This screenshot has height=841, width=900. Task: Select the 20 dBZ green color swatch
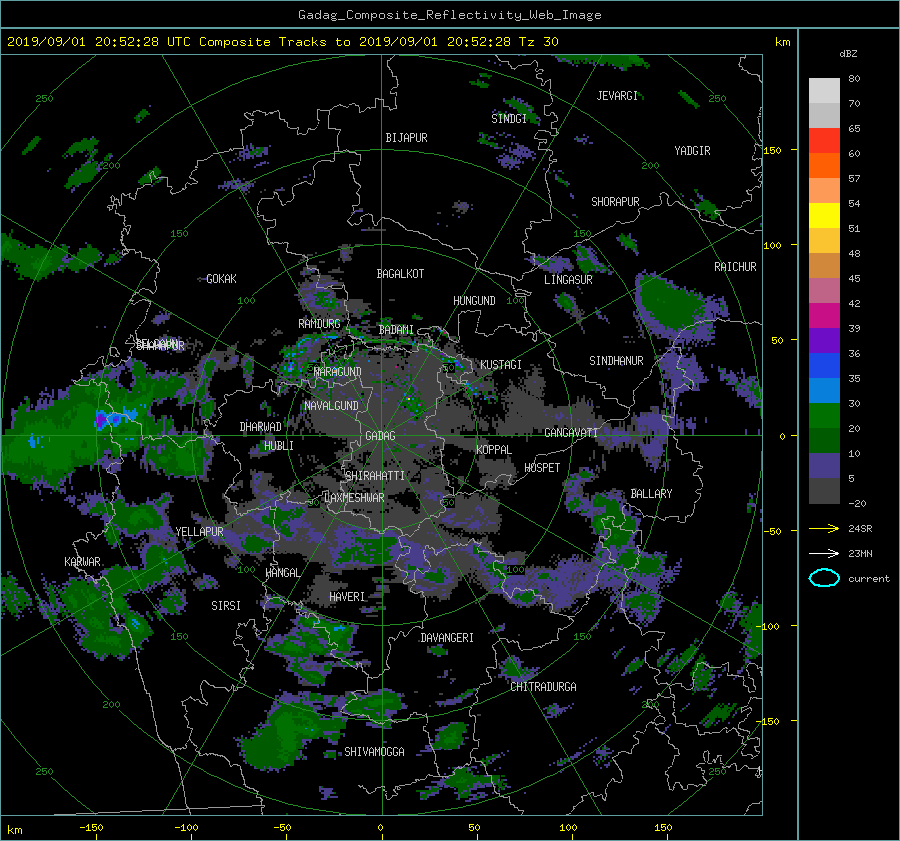824,416
